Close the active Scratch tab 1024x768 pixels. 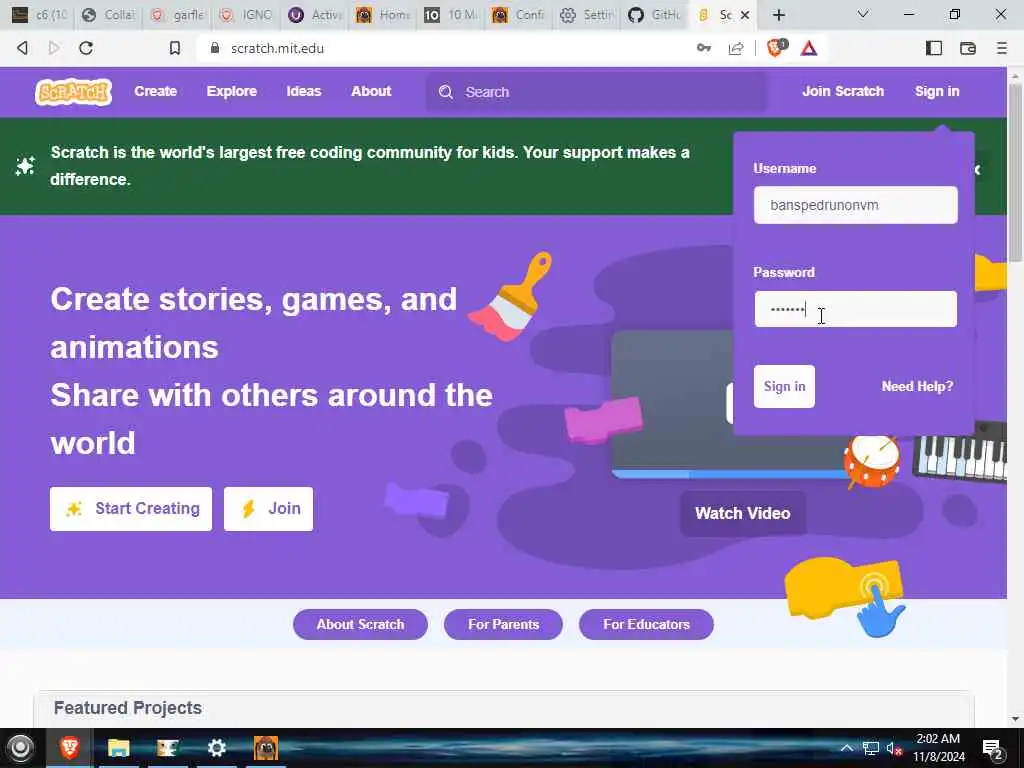(744, 15)
